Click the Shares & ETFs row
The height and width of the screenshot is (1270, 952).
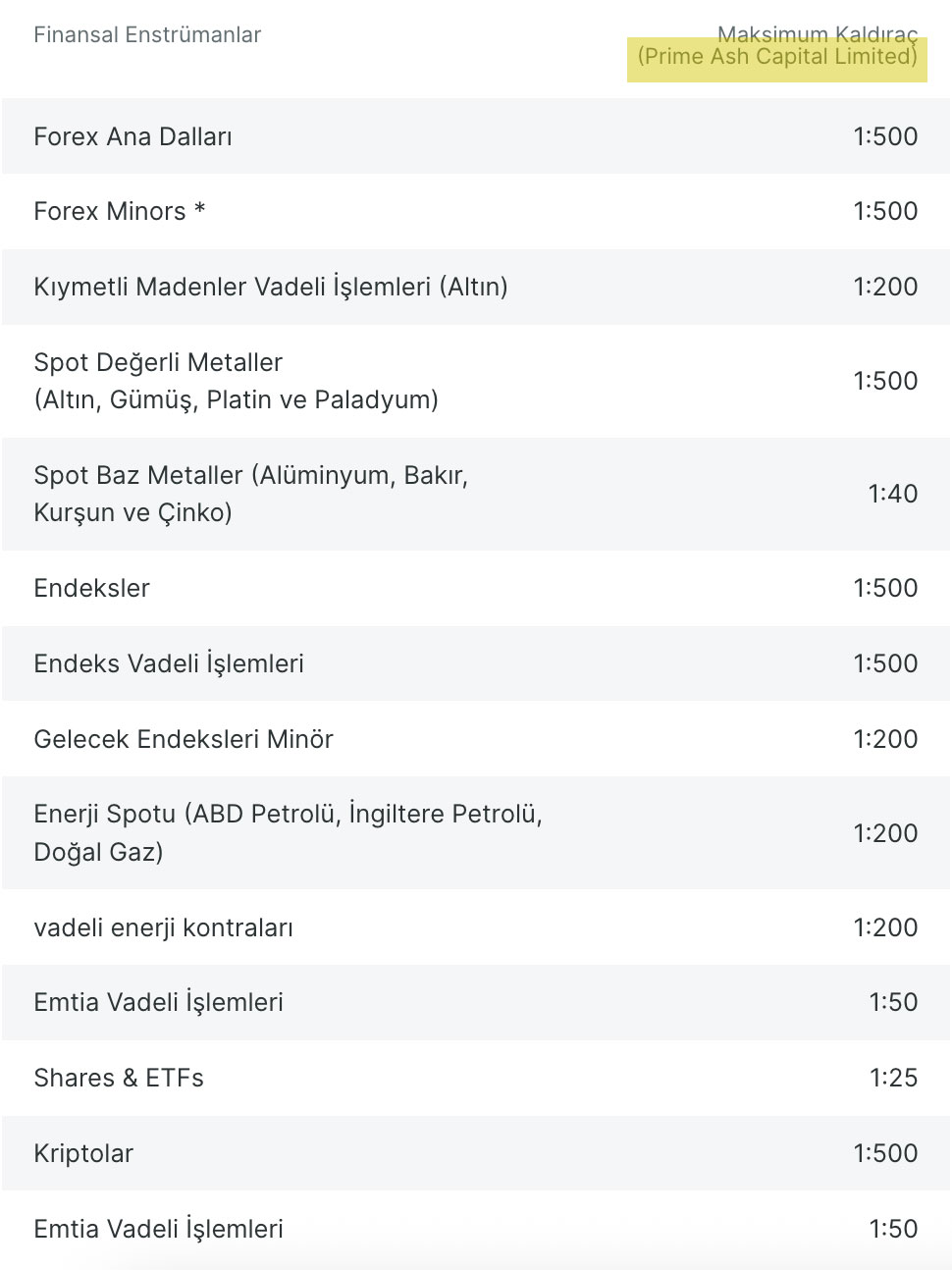476,1078
